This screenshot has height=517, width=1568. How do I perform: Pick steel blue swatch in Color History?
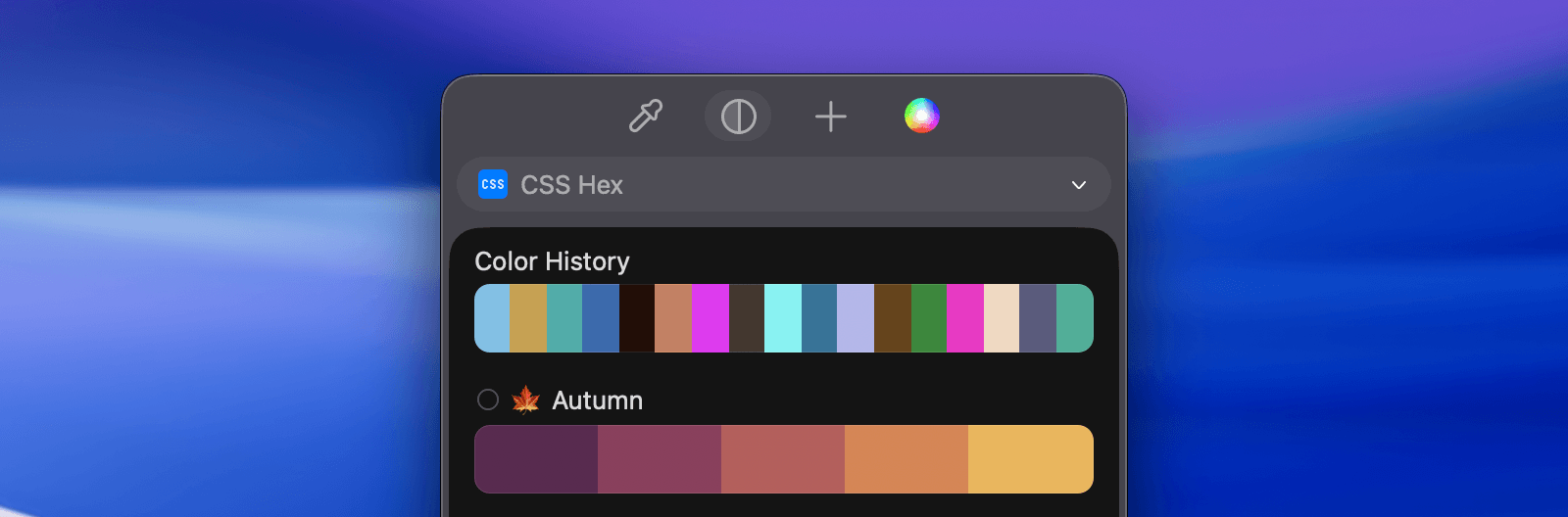(819, 318)
